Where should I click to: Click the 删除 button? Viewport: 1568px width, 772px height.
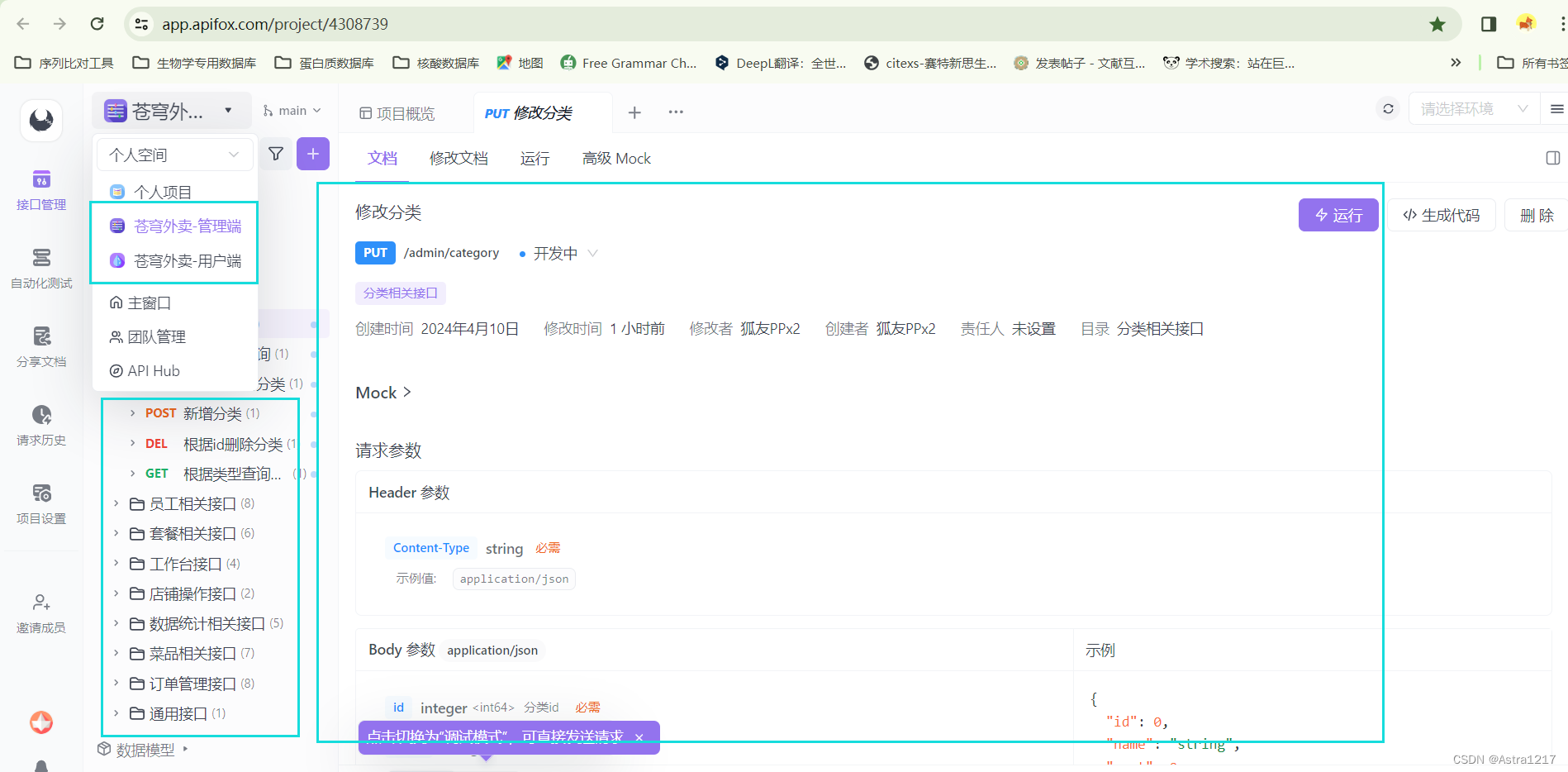1537,215
